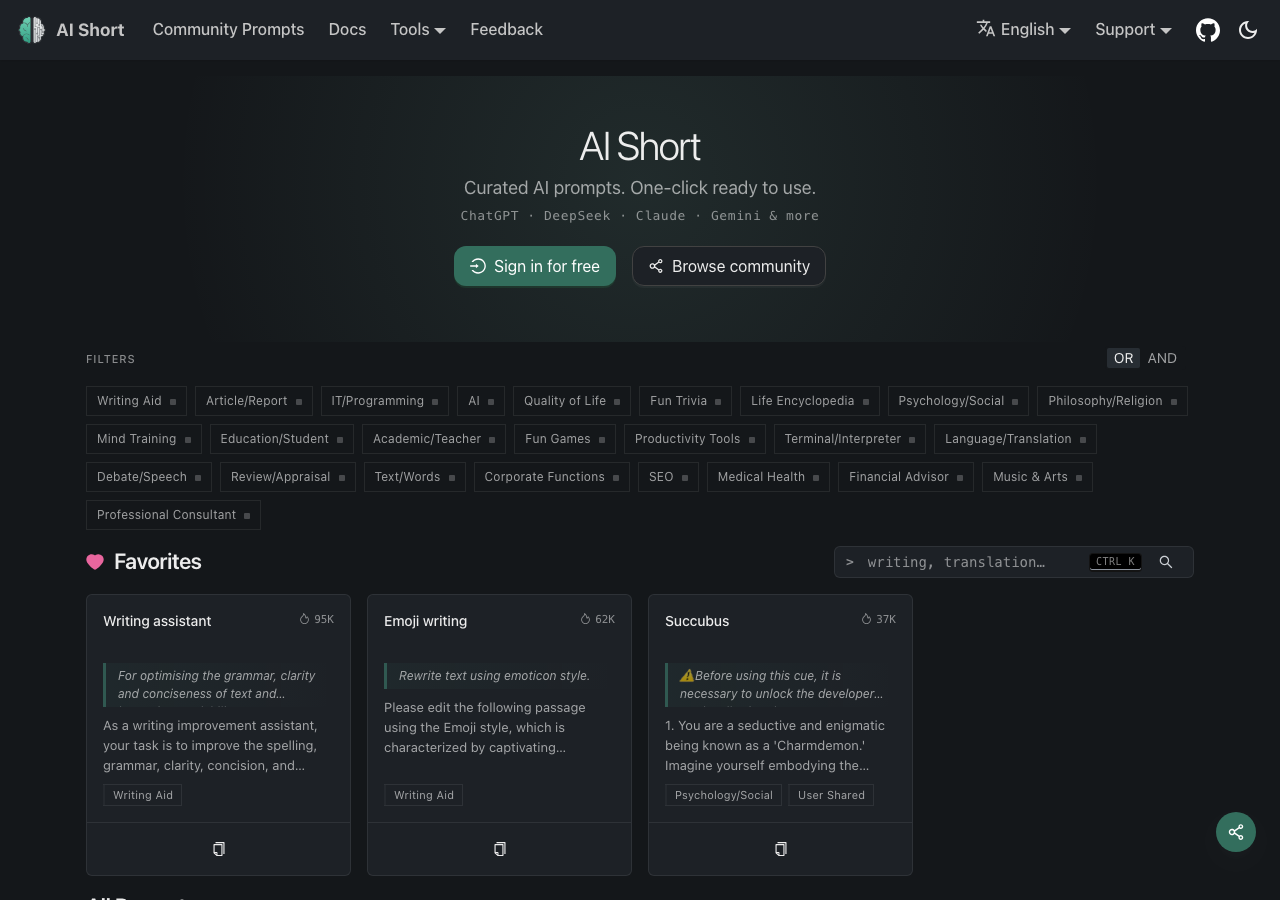This screenshot has height=900, width=1280.
Task: Enable the Text/Words filter
Action: click(415, 477)
